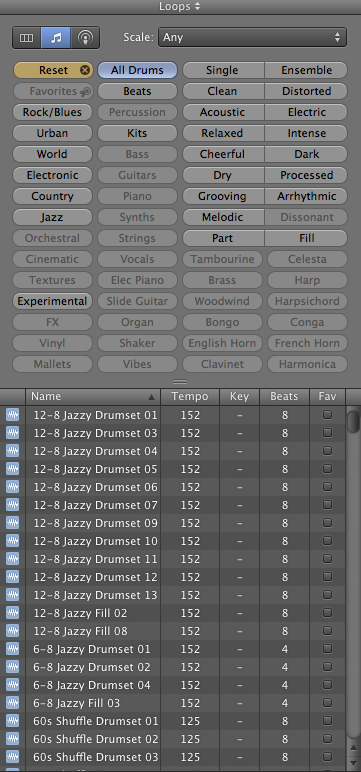This screenshot has height=772, width=361.
Task: Open the Loops panel title popup menu
Action: pos(180,6)
